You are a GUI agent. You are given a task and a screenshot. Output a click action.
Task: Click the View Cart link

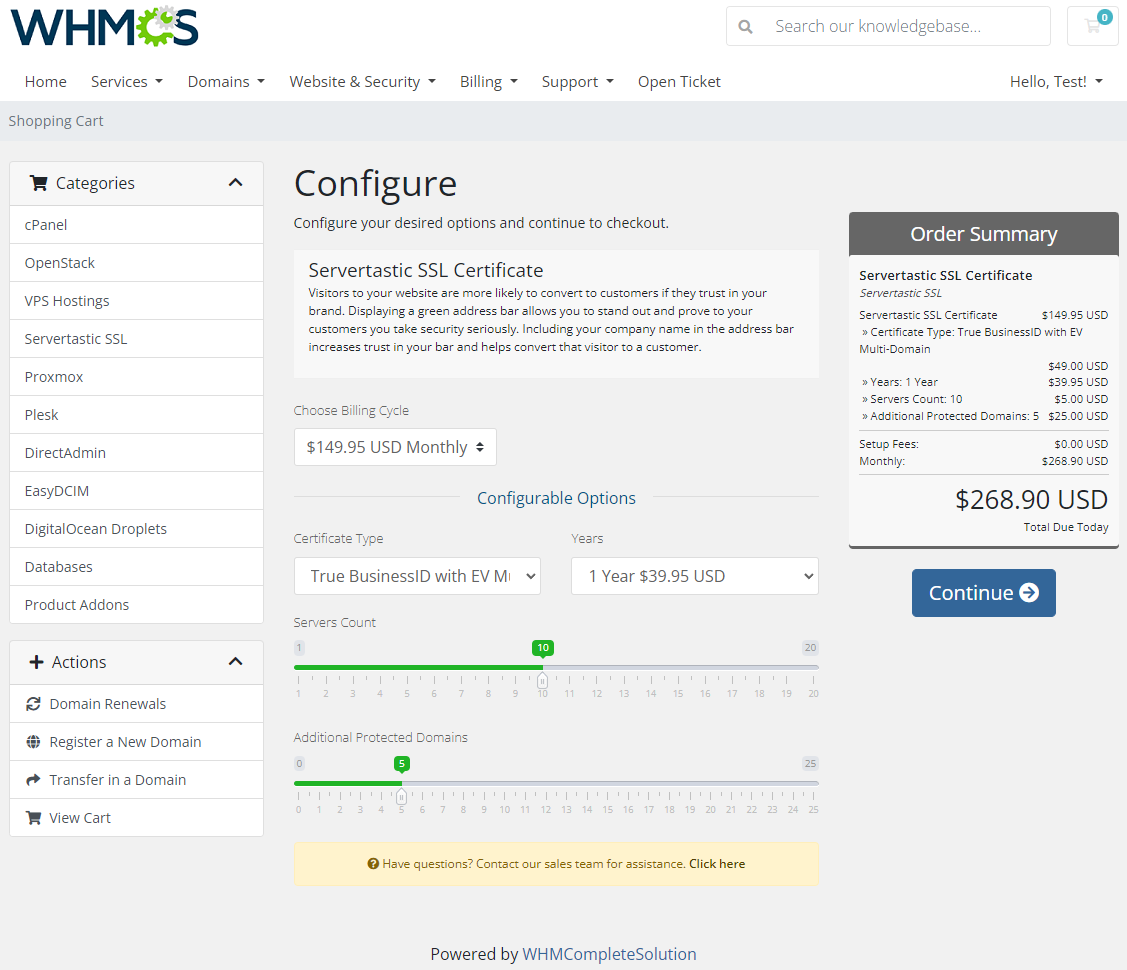[x=137, y=818]
